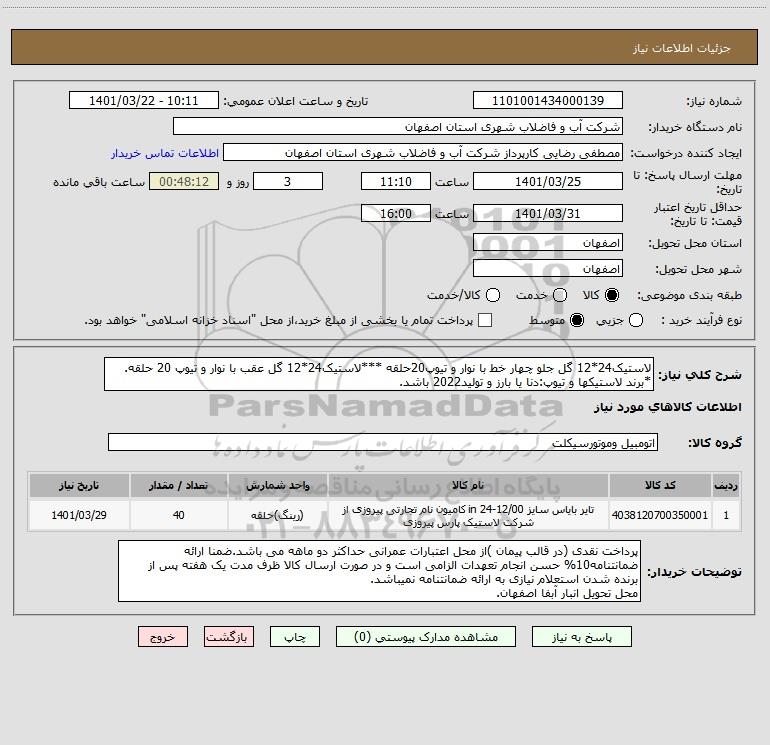Image resolution: width=770 pixels, height=745 pixels.
Task: Click the (رینگ)حلقه unit cell
Action: tap(277, 515)
